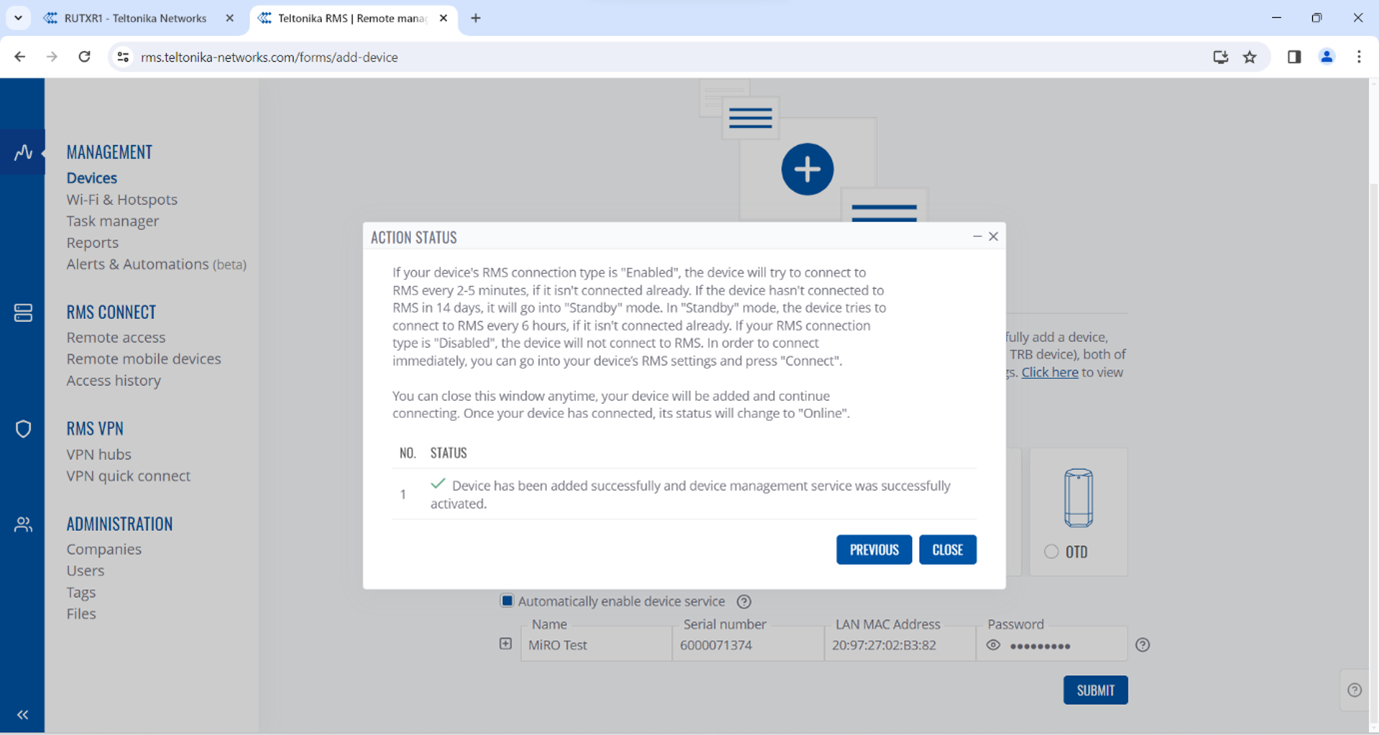Select the RMS VPN shield icon

point(23,429)
